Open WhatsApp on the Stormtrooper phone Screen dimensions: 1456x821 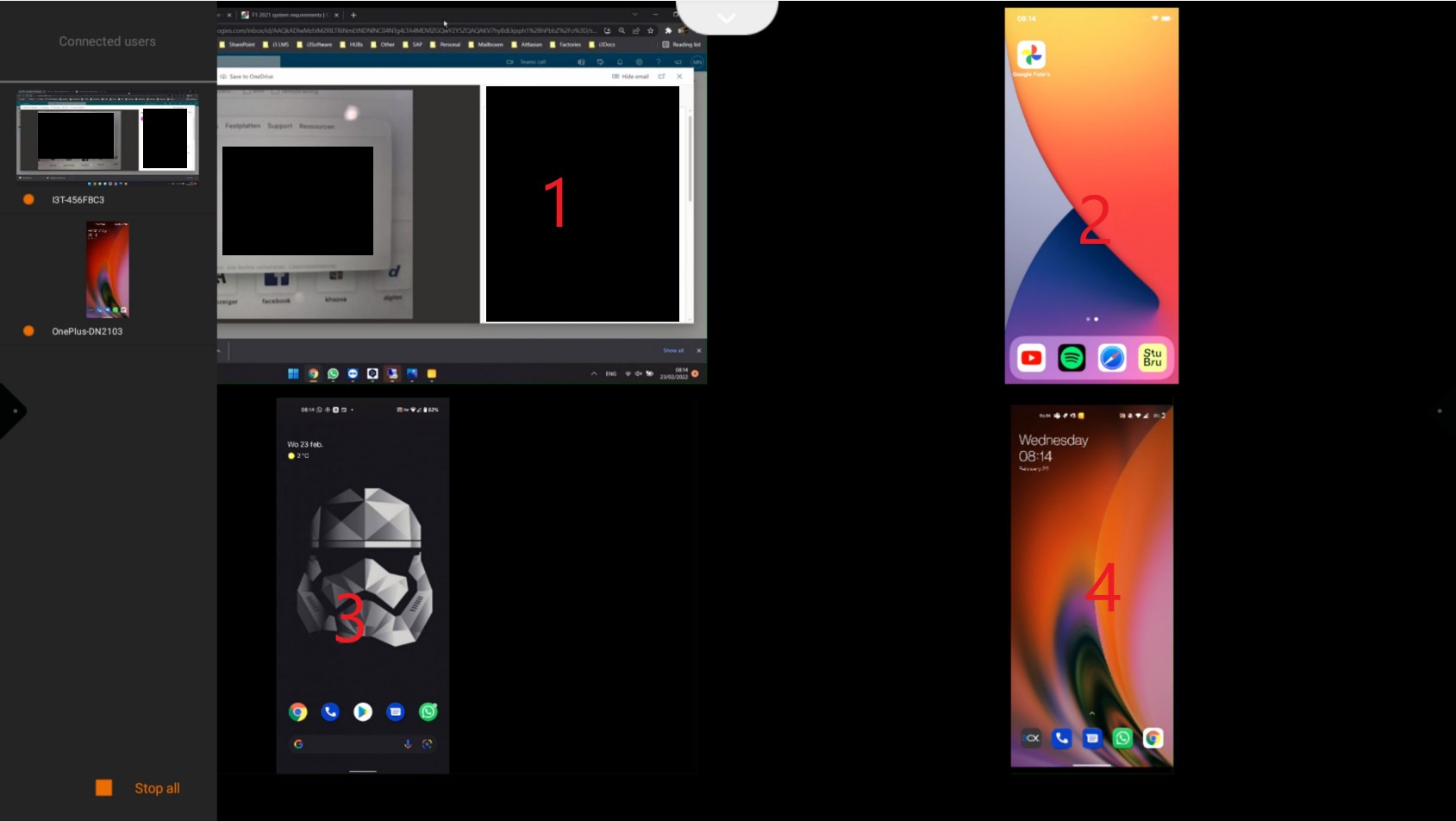click(428, 711)
